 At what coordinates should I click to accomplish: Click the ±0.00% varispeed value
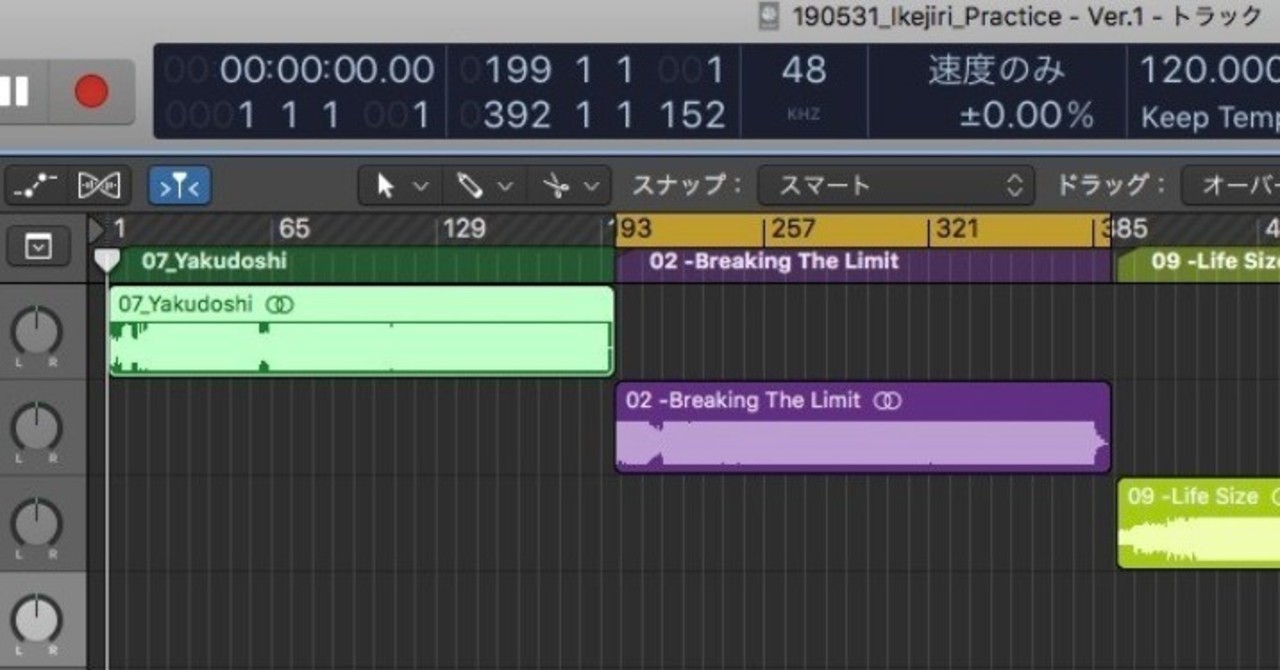click(x=1027, y=116)
